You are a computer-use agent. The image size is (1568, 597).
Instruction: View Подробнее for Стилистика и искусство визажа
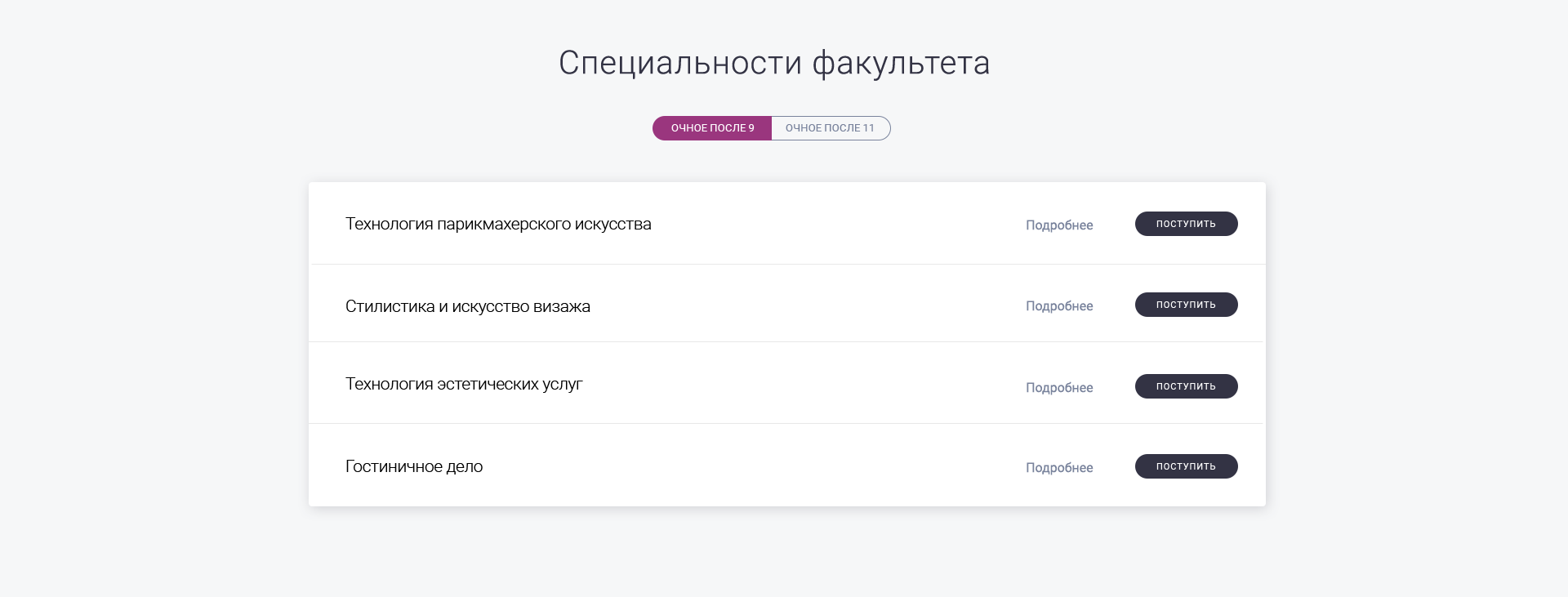click(x=1058, y=306)
